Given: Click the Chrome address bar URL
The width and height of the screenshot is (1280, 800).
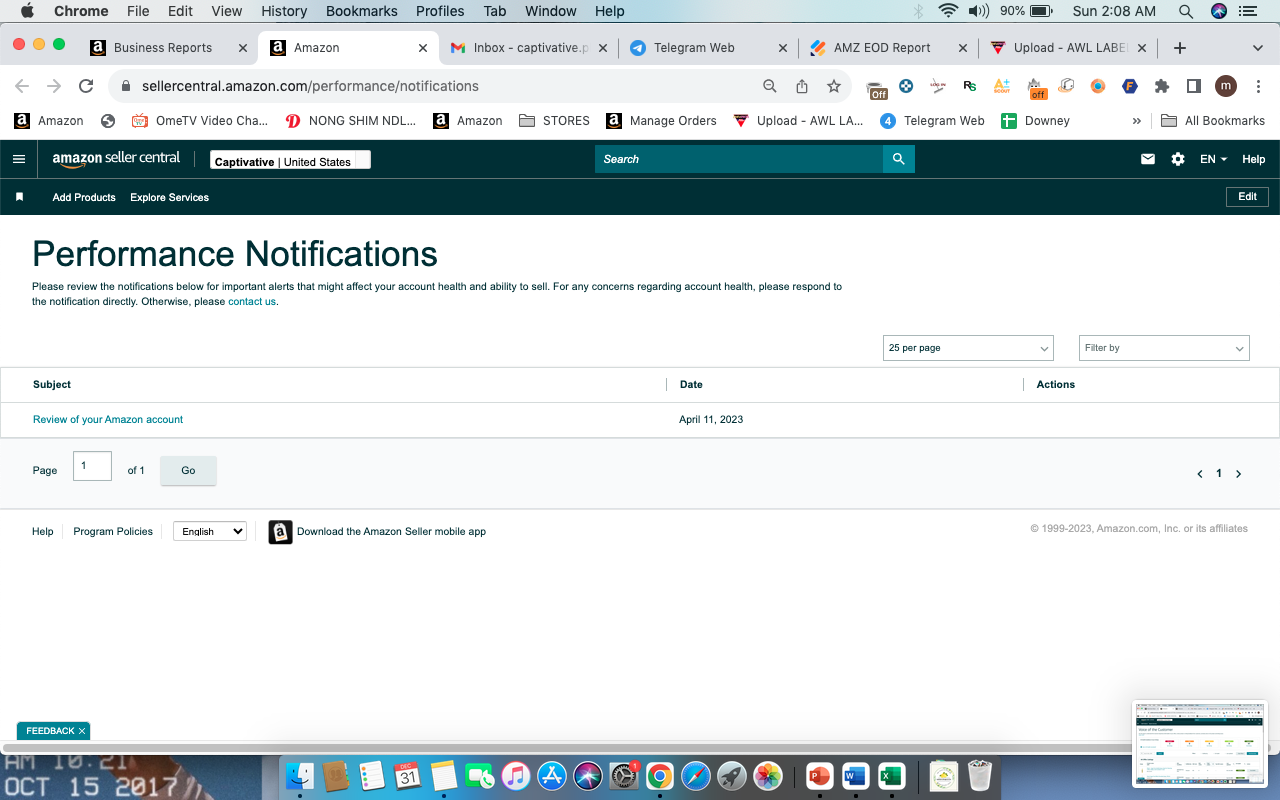Looking at the screenshot, I should click(x=310, y=86).
